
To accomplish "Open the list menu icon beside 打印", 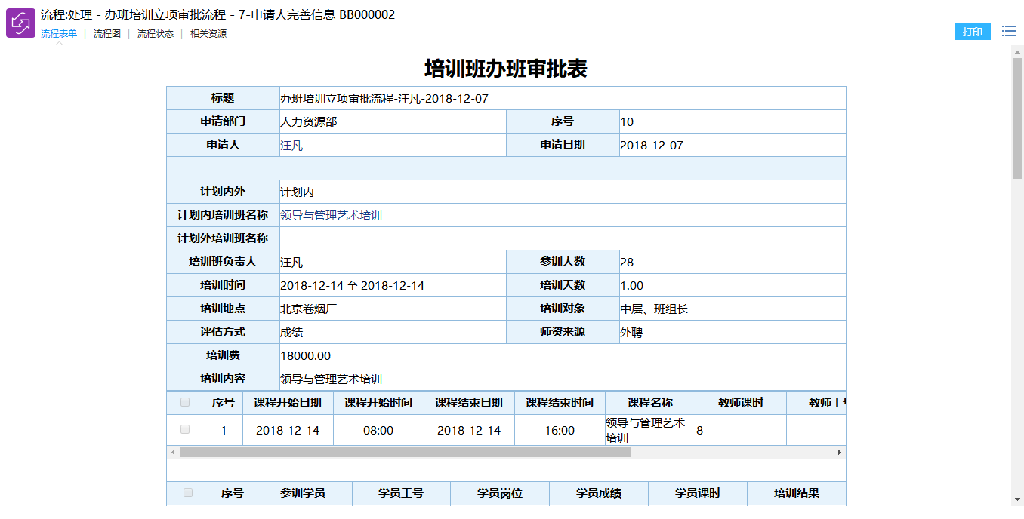I will 1010,31.
